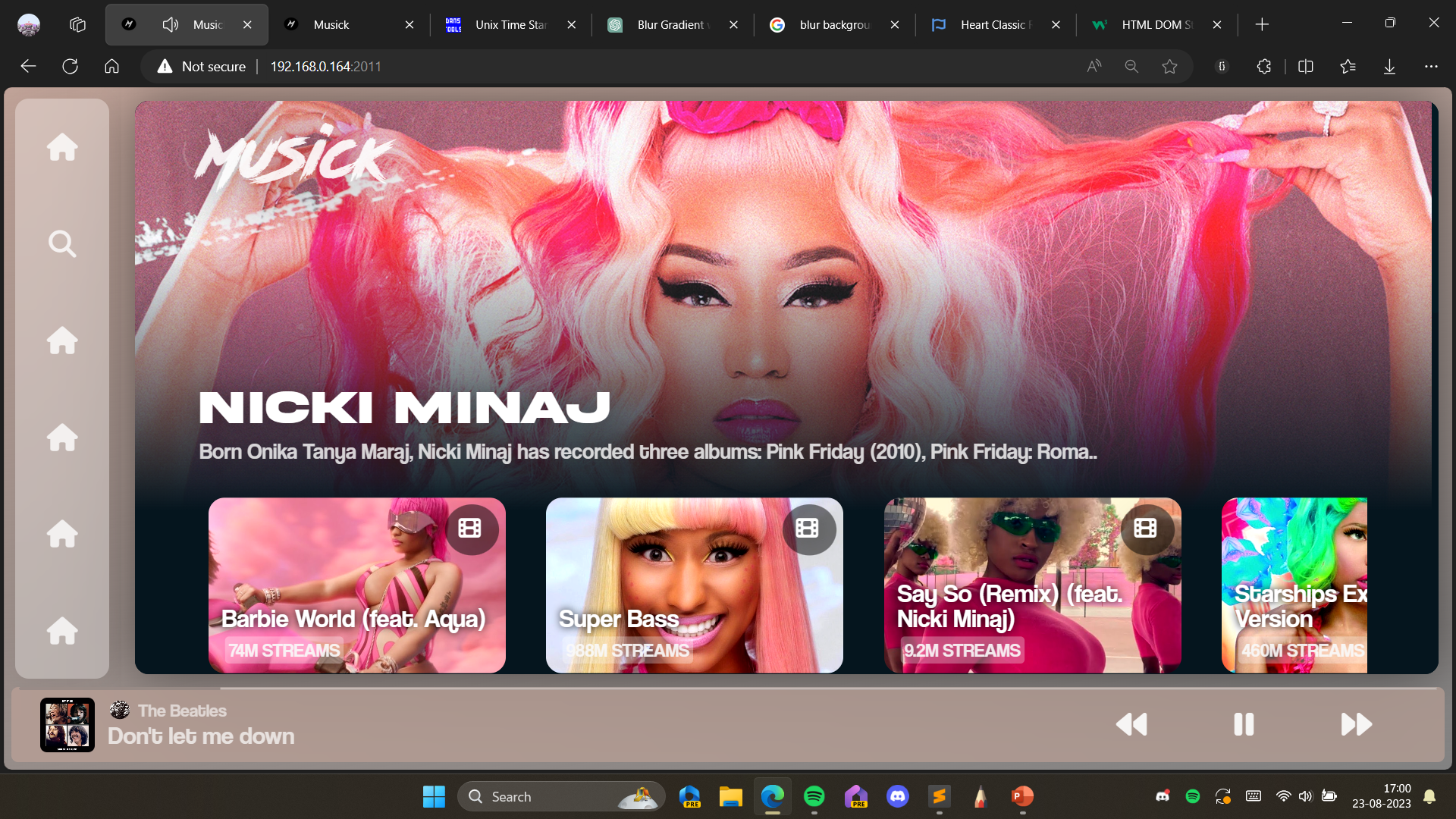Image resolution: width=1456 pixels, height=819 pixels.
Task: Click the Nicki Minaj artist heading
Action: click(404, 407)
